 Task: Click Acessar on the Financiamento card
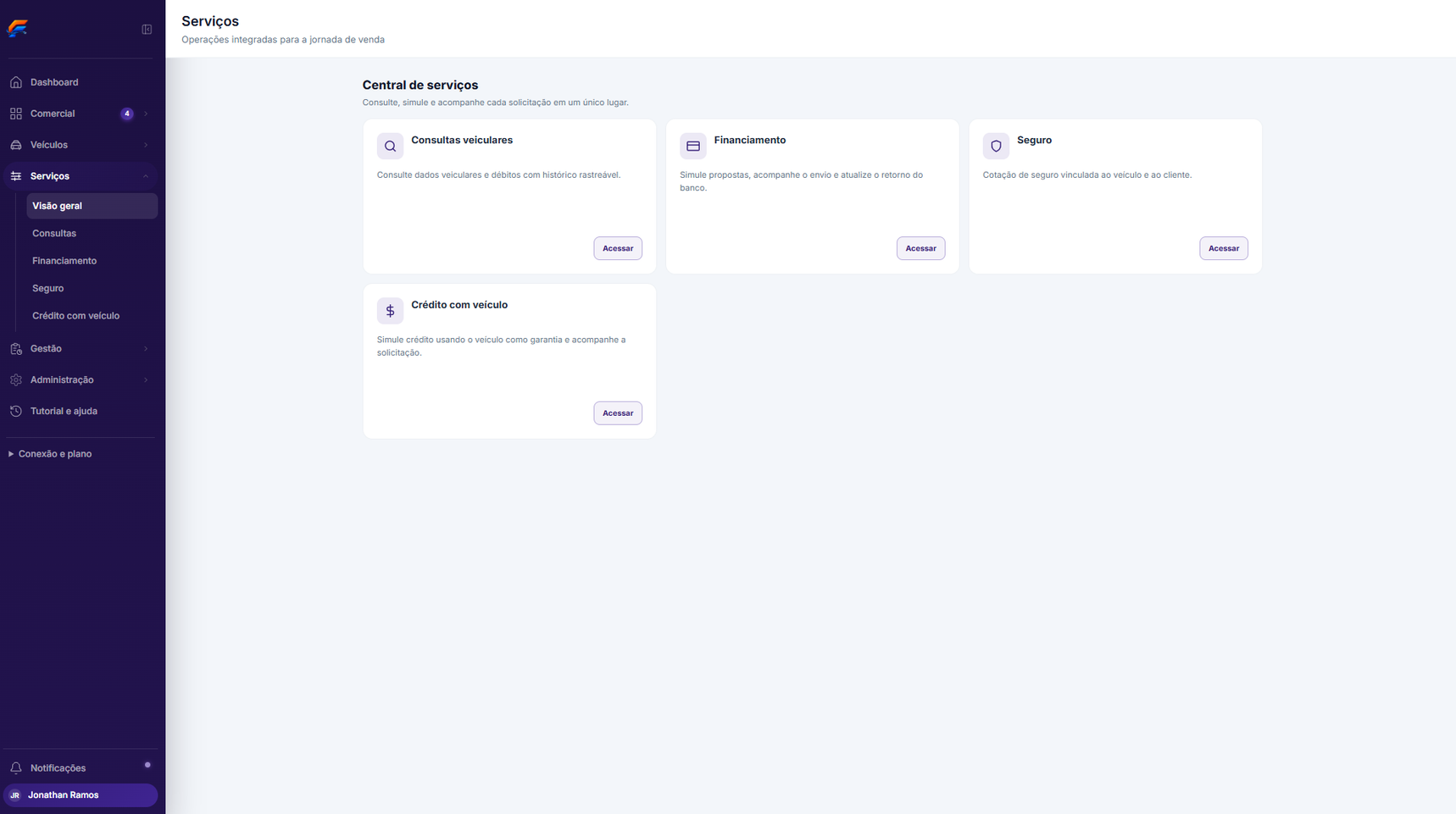920,248
